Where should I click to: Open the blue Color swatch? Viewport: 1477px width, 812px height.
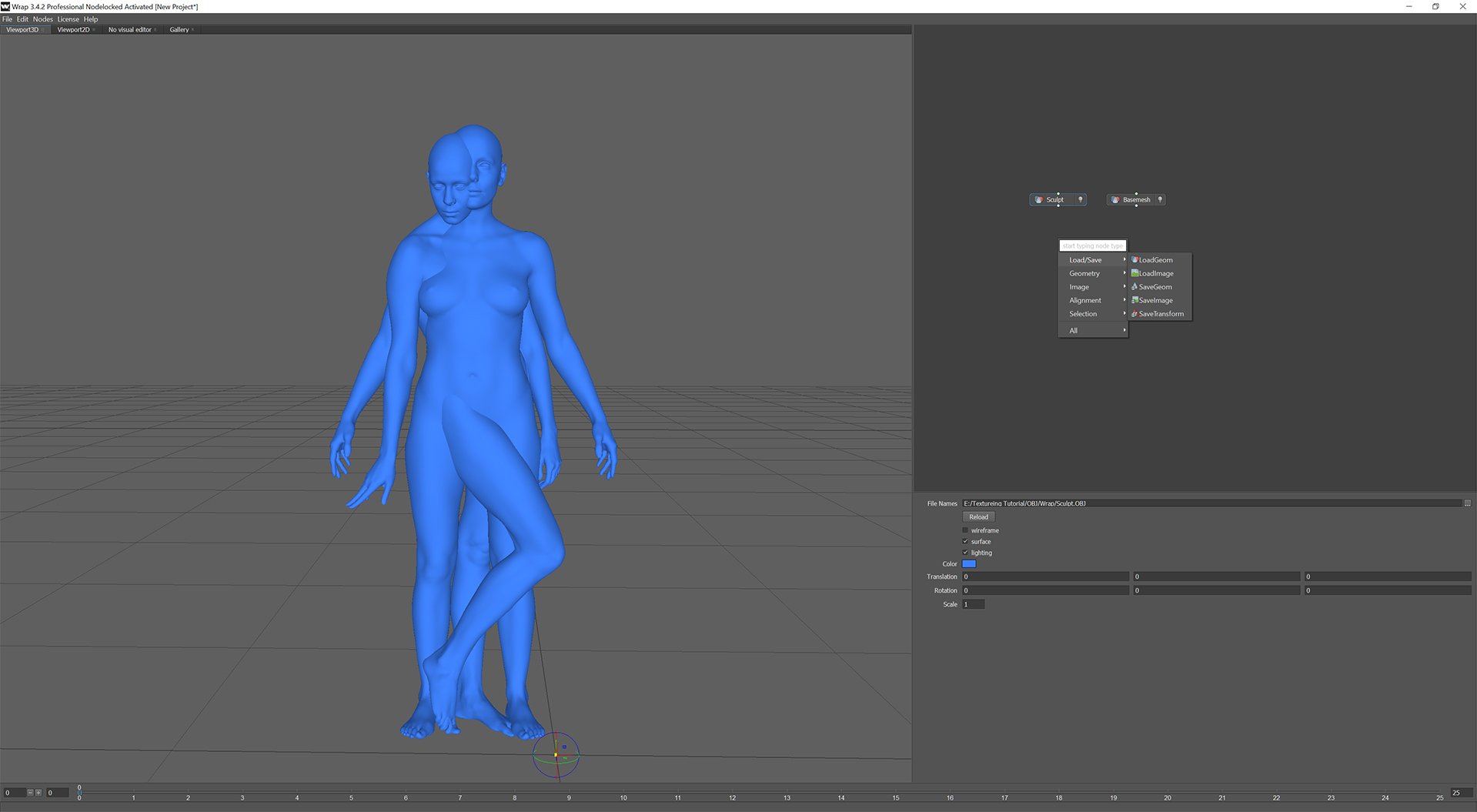click(x=969, y=564)
